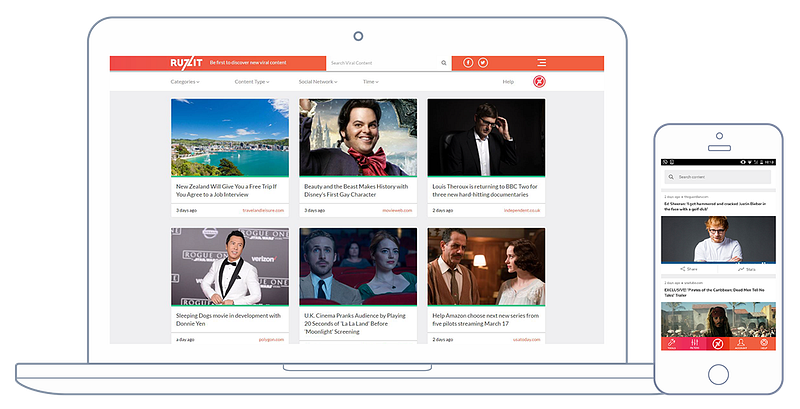This screenshot has width=800, height=409.
Task: Click the travelandleisure.com source link
Action: point(263,210)
